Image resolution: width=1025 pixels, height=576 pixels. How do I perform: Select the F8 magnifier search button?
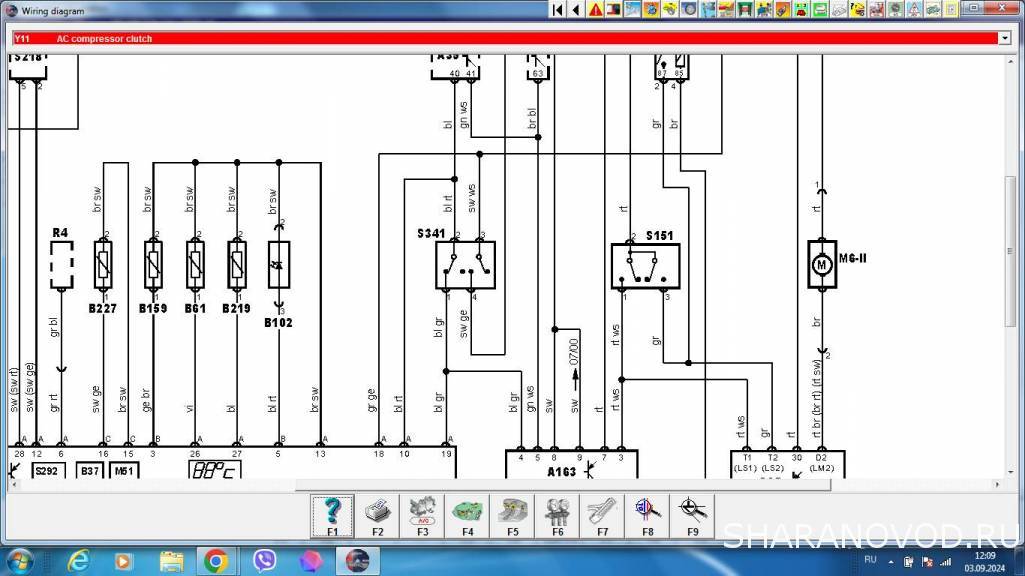coord(647,512)
